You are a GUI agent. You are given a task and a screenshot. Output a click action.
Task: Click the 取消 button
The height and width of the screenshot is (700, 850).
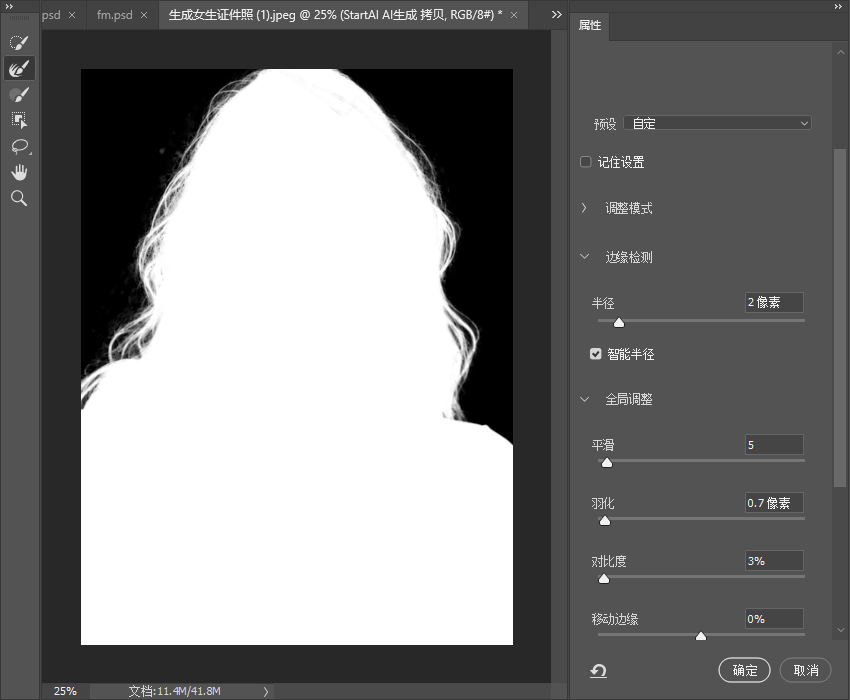pyautogui.click(x=806, y=670)
